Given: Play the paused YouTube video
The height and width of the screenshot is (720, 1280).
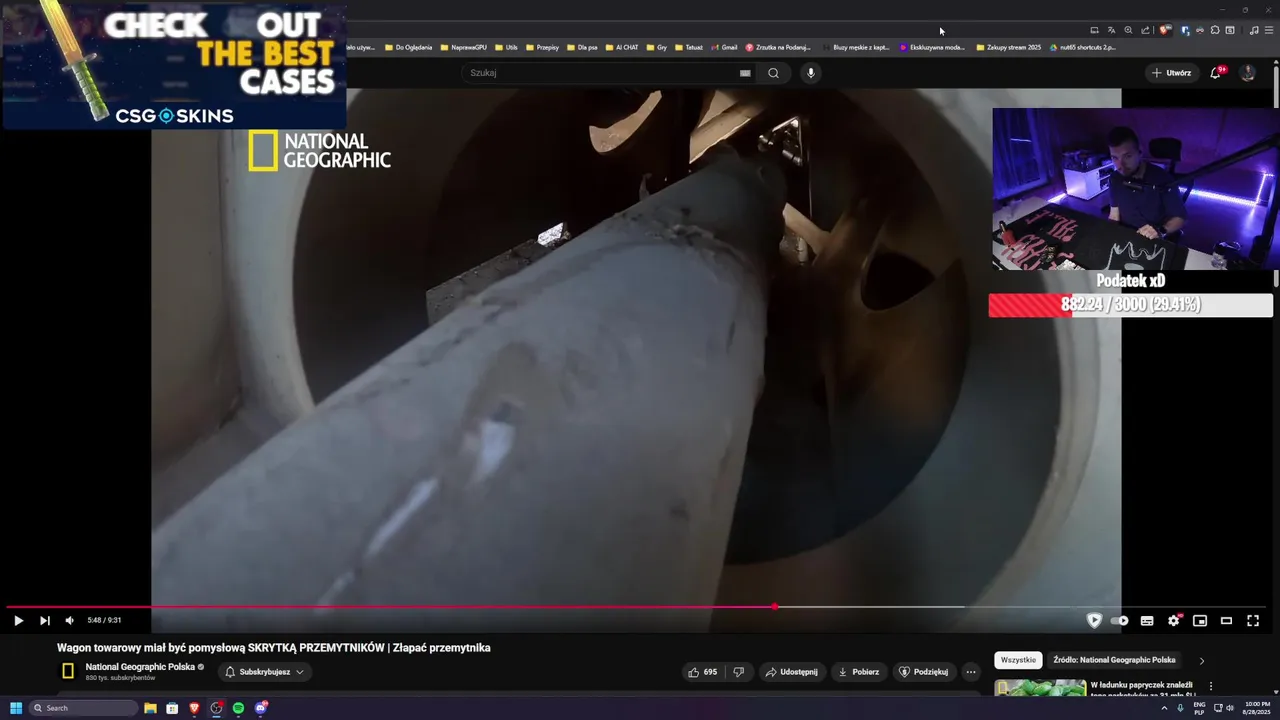Looking at the screenshot, I should pos(18,621).
